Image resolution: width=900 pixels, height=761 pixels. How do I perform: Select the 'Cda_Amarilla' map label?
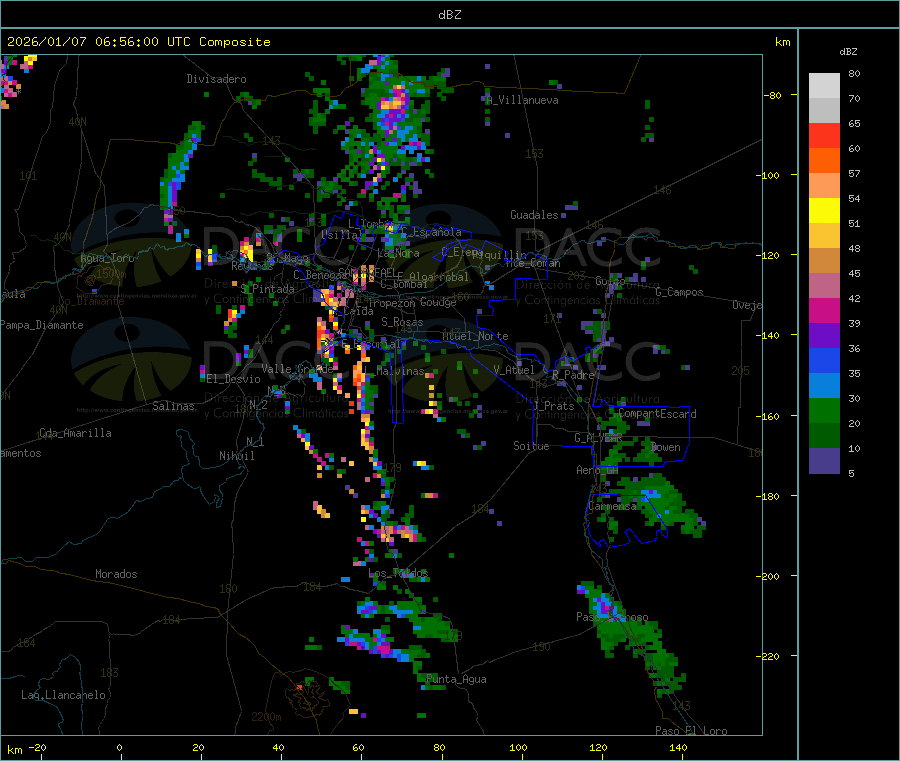[x=75, y=433]
